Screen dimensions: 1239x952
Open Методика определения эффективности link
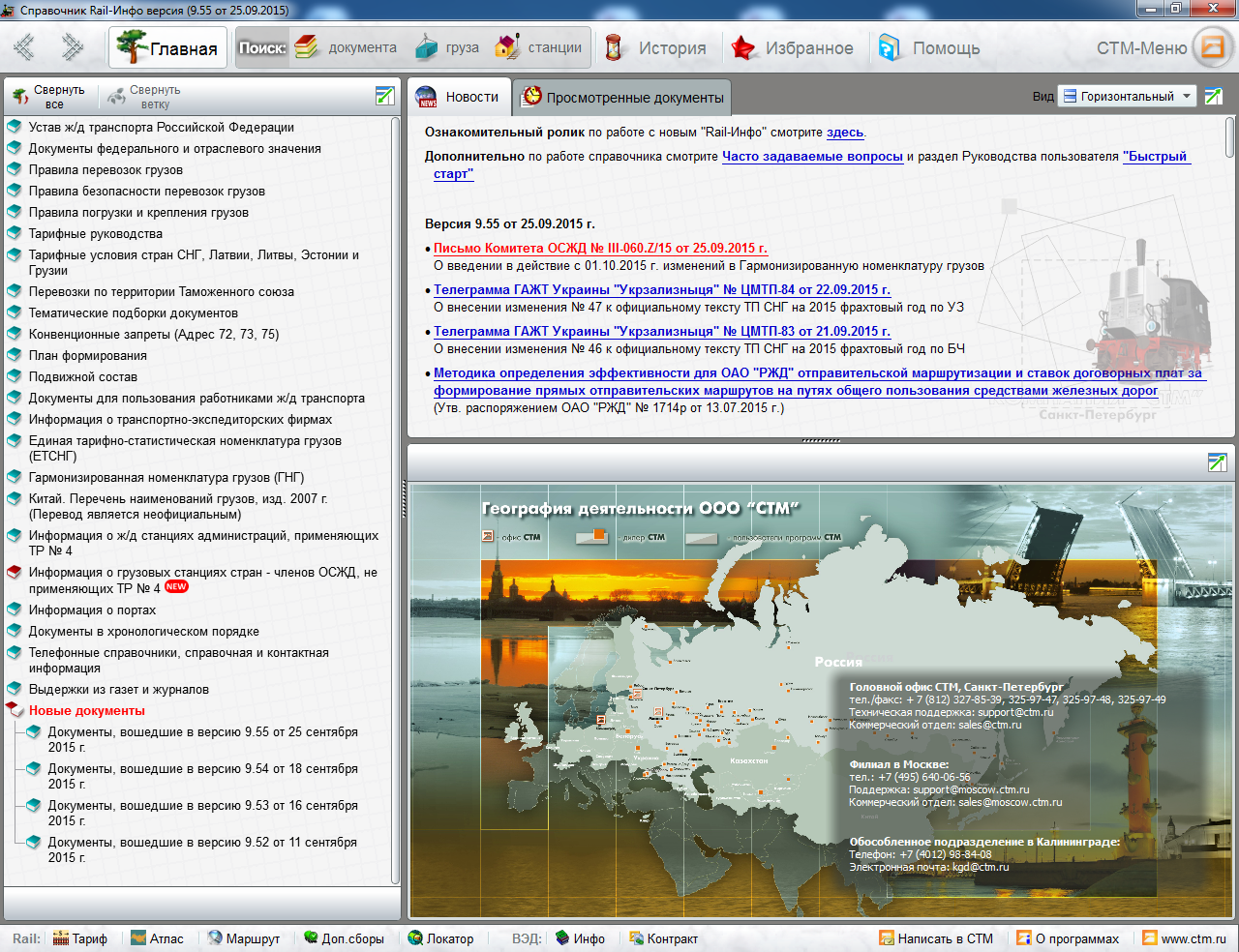tap(819, 381)
